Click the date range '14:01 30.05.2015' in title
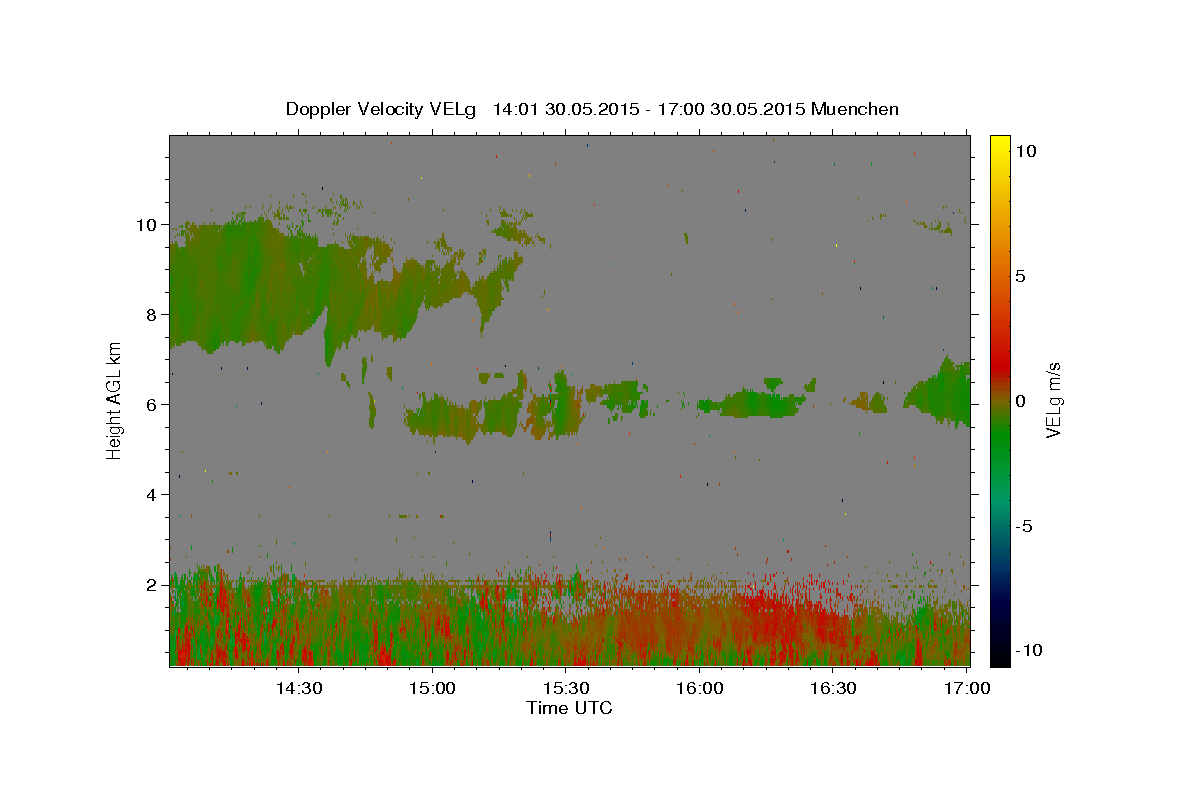1200x800 pixels. [x=565, y=109]
